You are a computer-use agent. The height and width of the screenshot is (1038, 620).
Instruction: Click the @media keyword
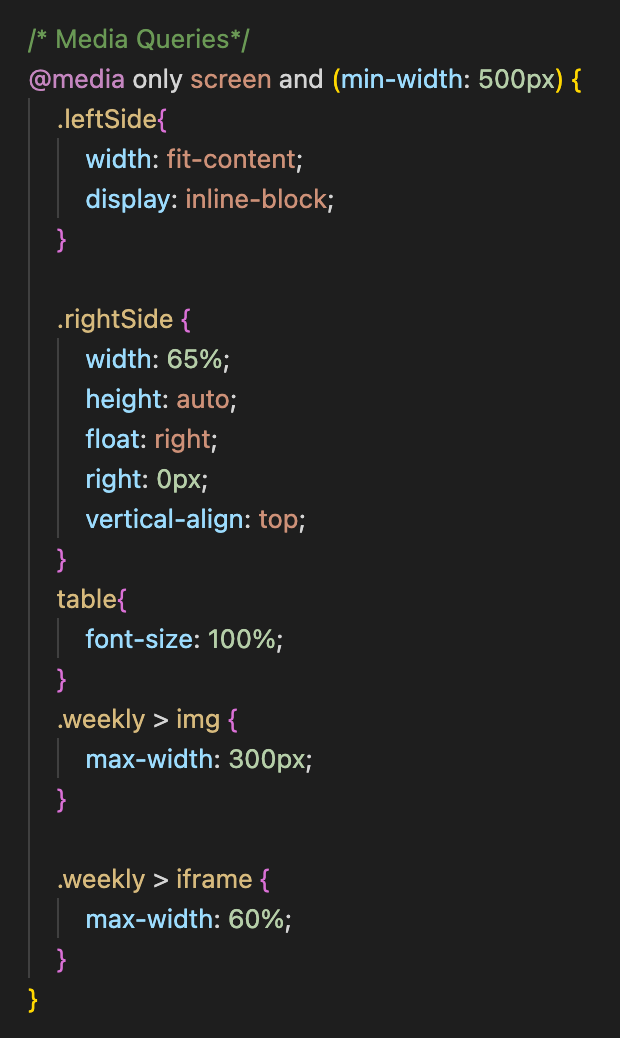(77, 80)
